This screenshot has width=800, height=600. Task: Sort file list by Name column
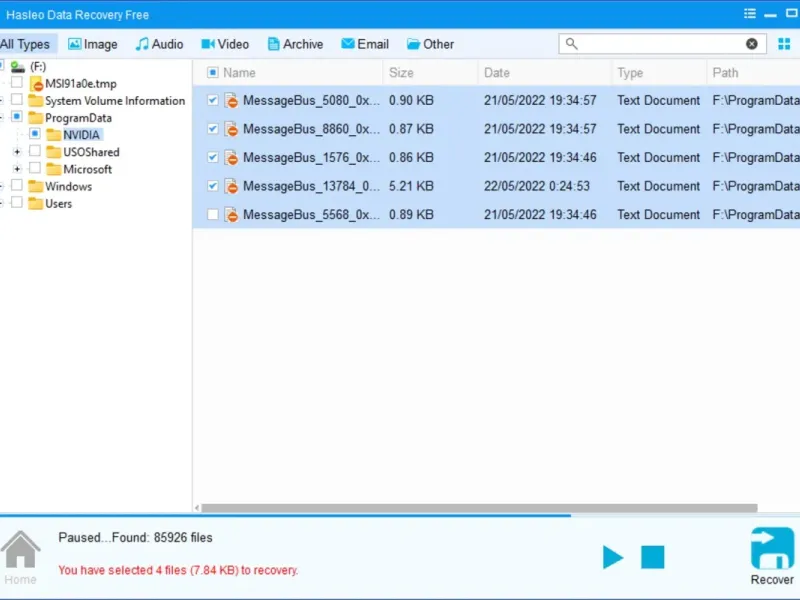point(239,73)
